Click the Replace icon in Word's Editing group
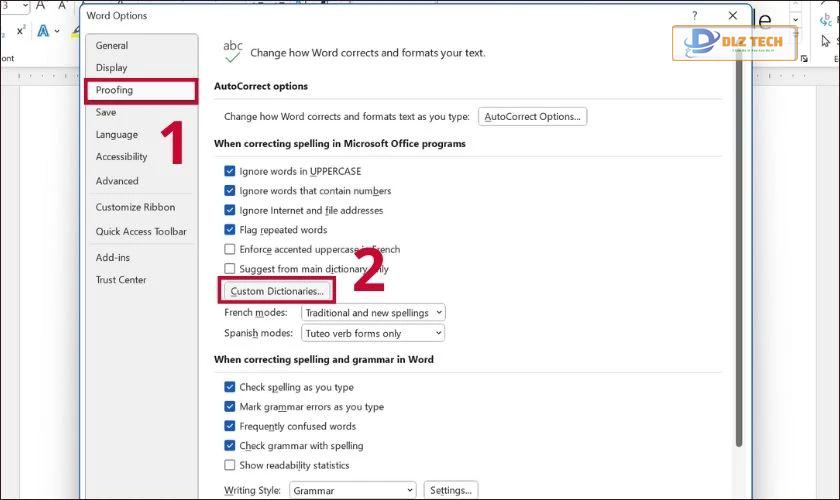The height and width of the screenshot is (500, 840). (826, 20)
